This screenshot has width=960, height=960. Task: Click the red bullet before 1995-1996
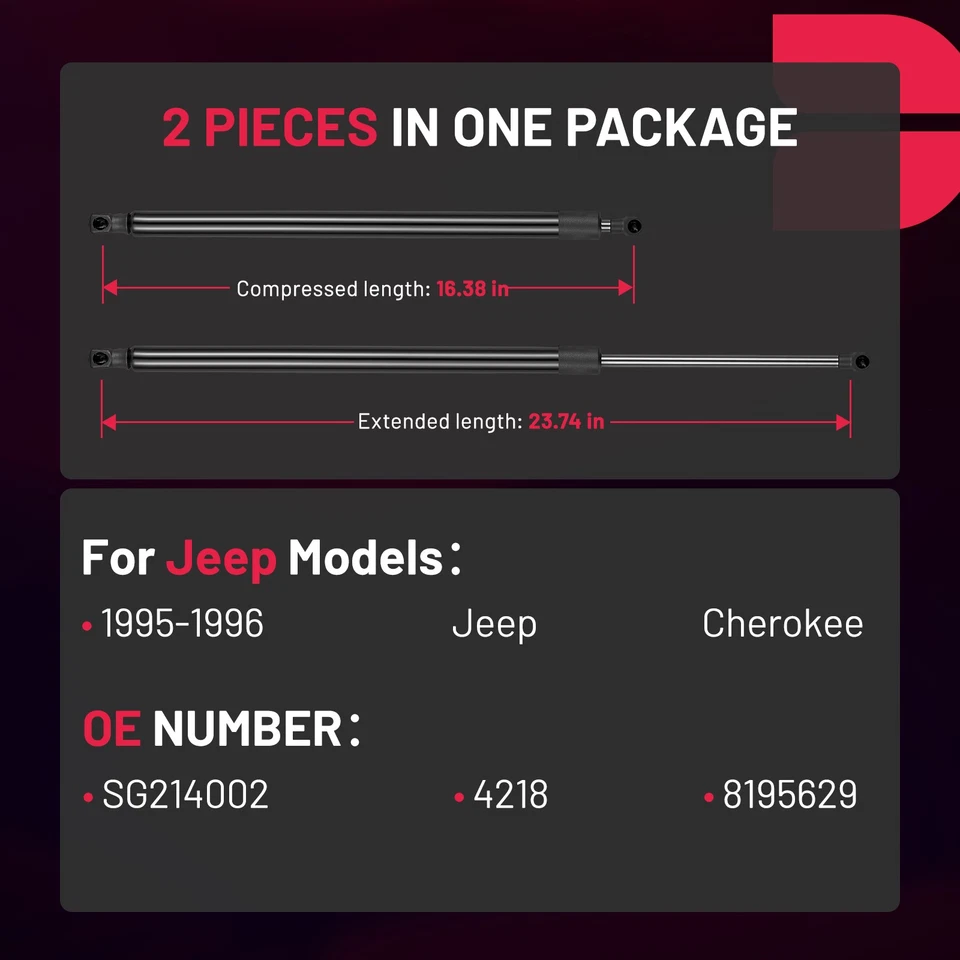[x=87, y=626]
